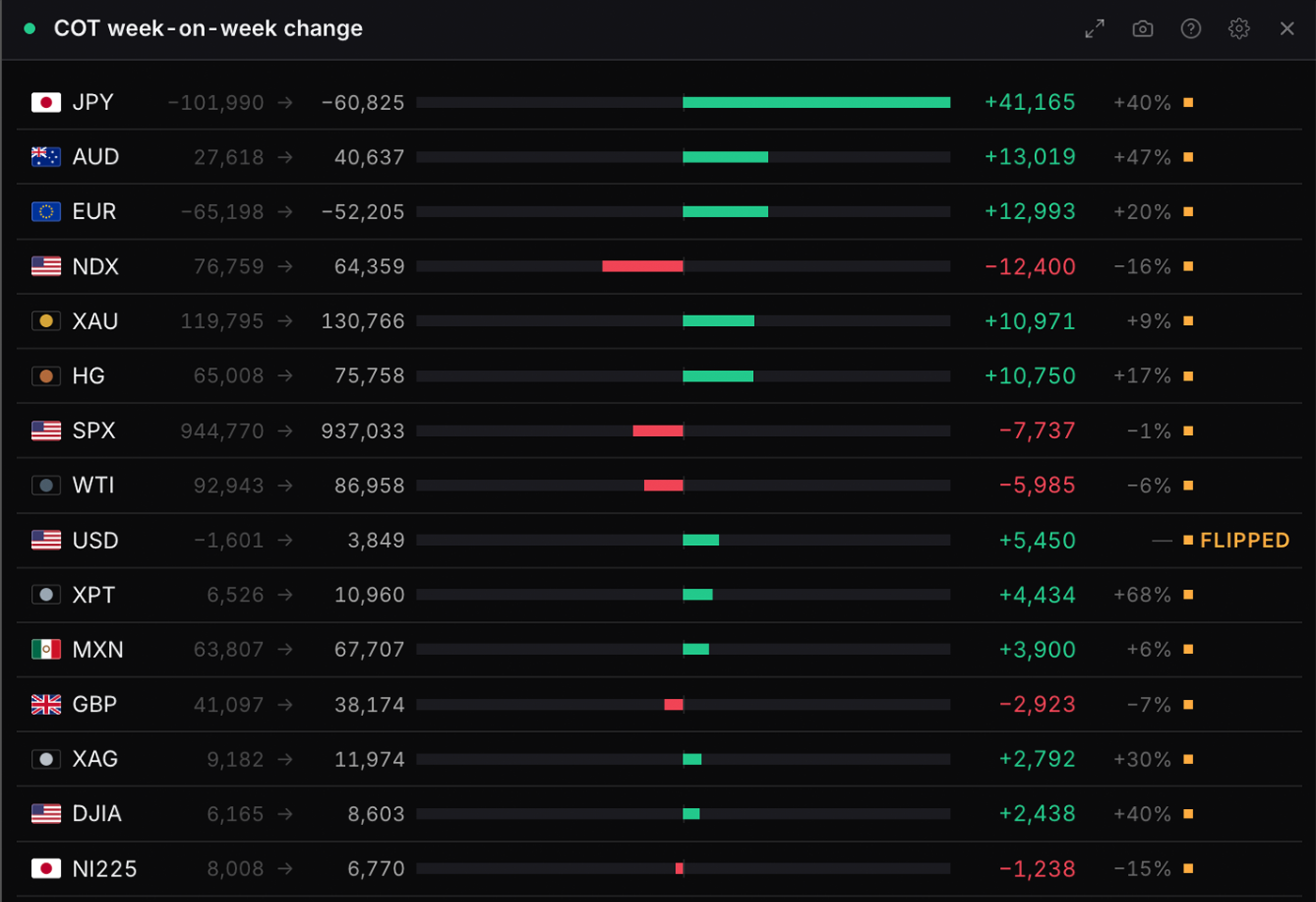Click the +13,019 change value
The height and width of the screenshot is (902, 1316).
pos(1029,157)
